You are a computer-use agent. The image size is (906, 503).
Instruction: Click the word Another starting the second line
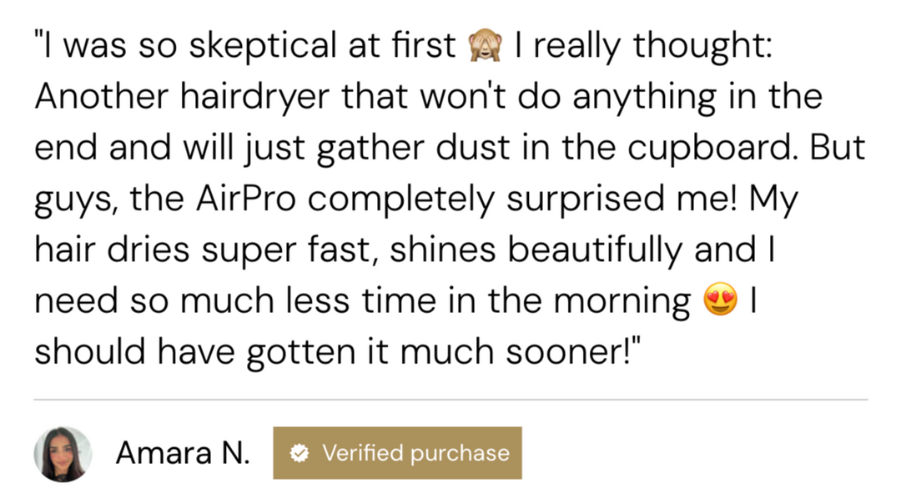click(x=99, y=98)
